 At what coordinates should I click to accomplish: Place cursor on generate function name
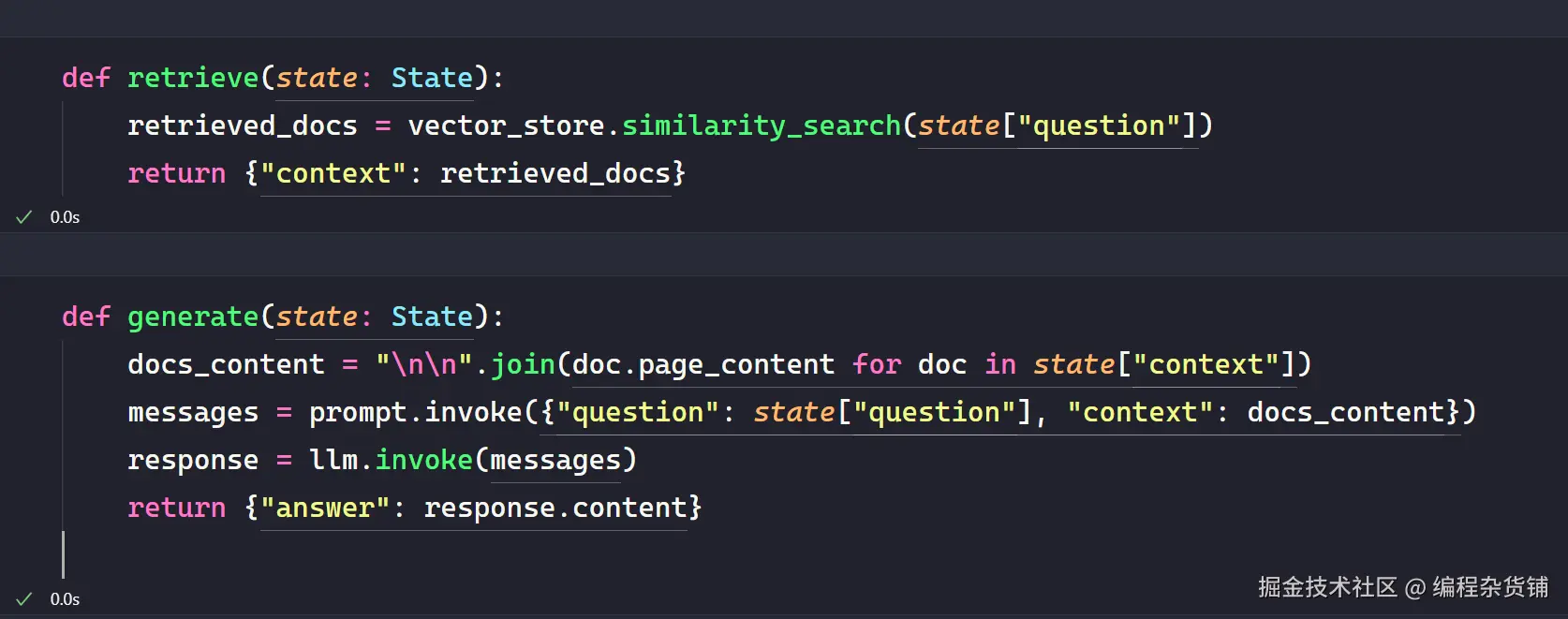tap(193, 317)
